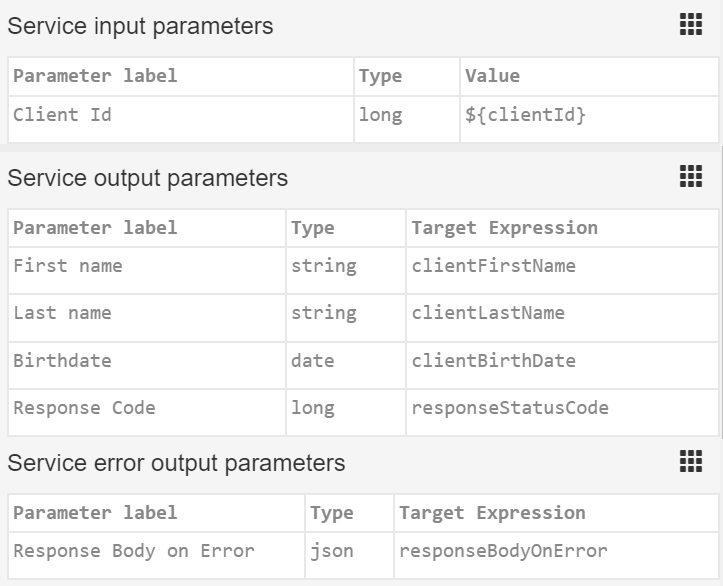The width and height of the screenshot is (723, 586).
Task: Click the clientLastName target expression
Action: [x=488, y=313]
